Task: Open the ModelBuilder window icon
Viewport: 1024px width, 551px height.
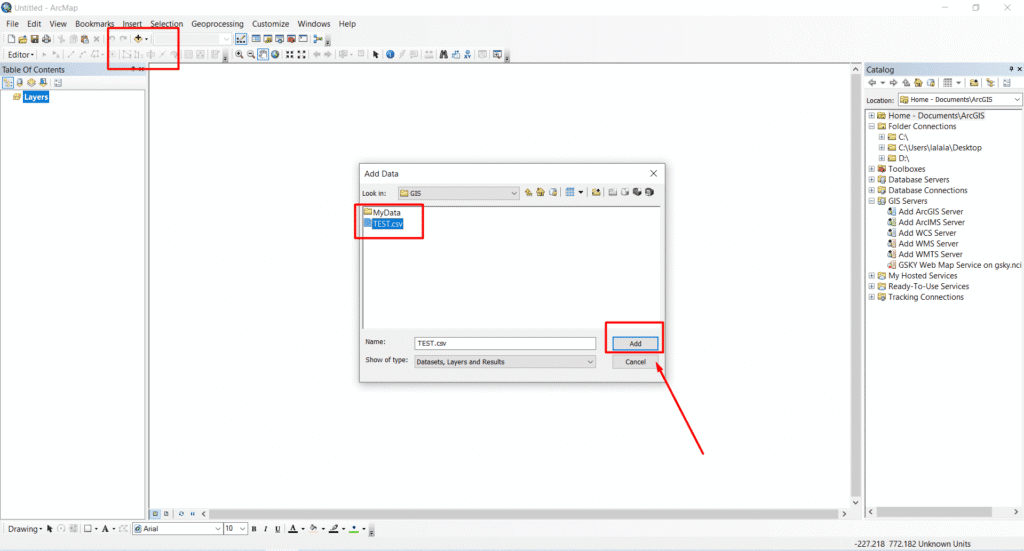Action: coord(318,39)
